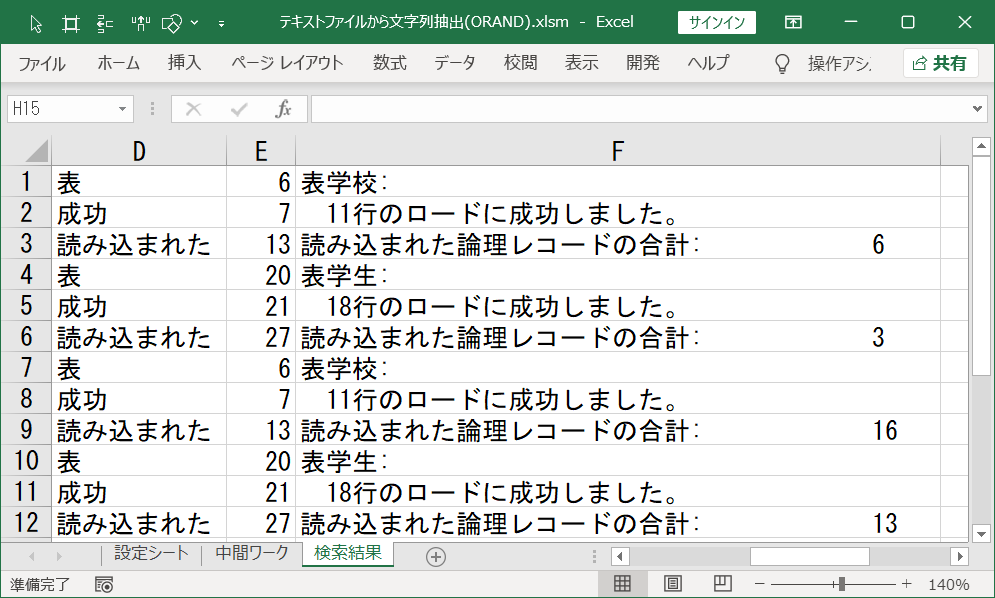The width and height of the screenshot is (995, 598).
Task: Open the Name Box dropdown arrow
Action: point(124,109)
